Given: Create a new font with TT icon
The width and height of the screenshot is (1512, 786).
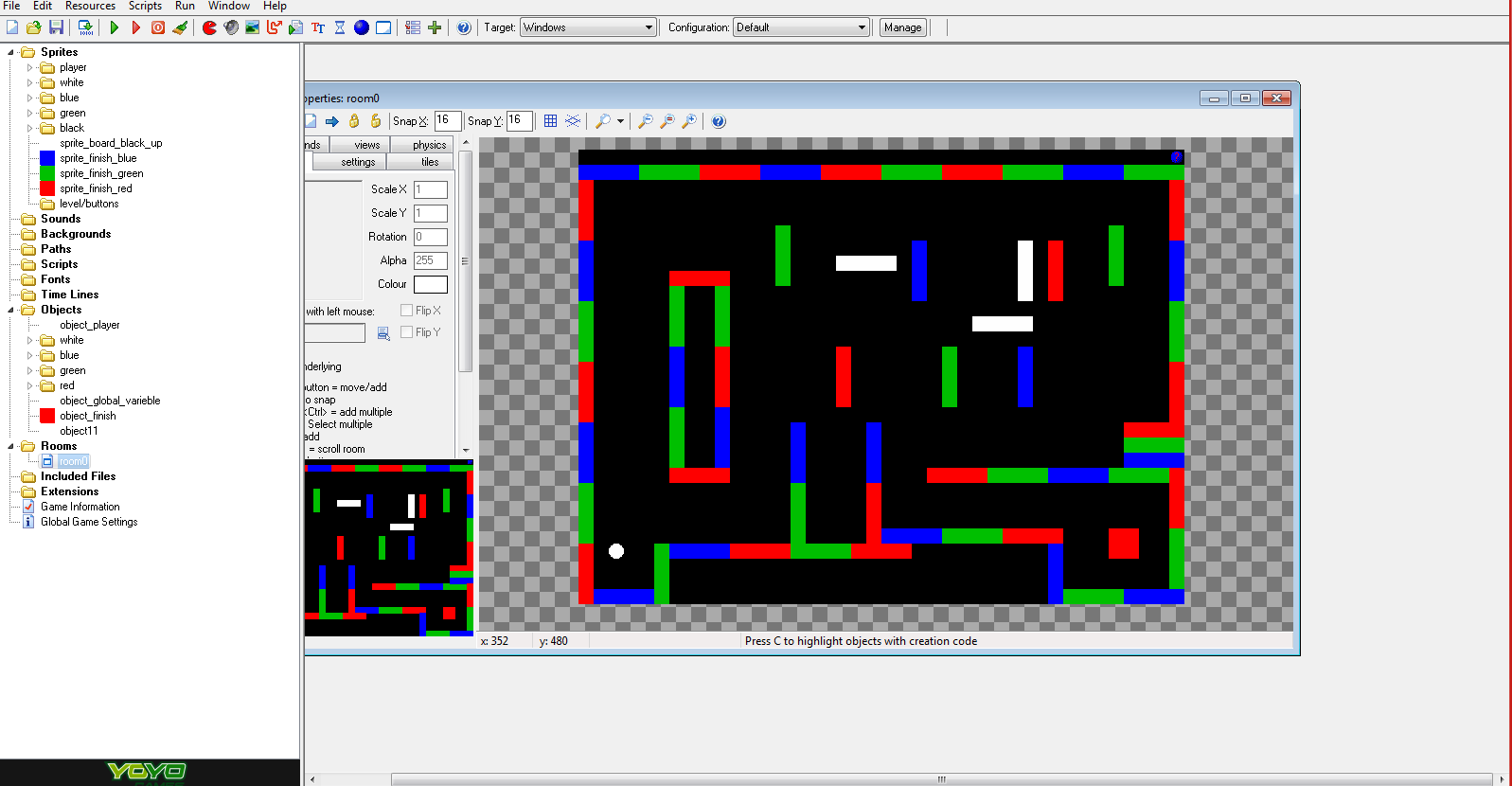Looking at the screenshot, I should pyautogui.click(x=318, y=27).
